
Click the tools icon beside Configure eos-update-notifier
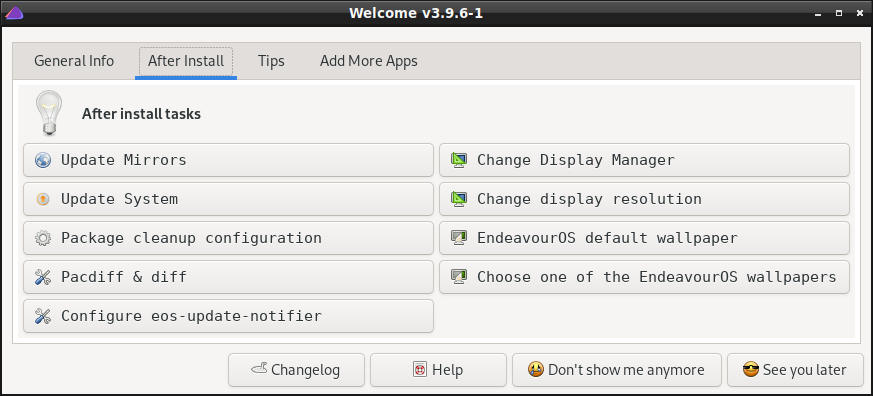pos(43,316)
